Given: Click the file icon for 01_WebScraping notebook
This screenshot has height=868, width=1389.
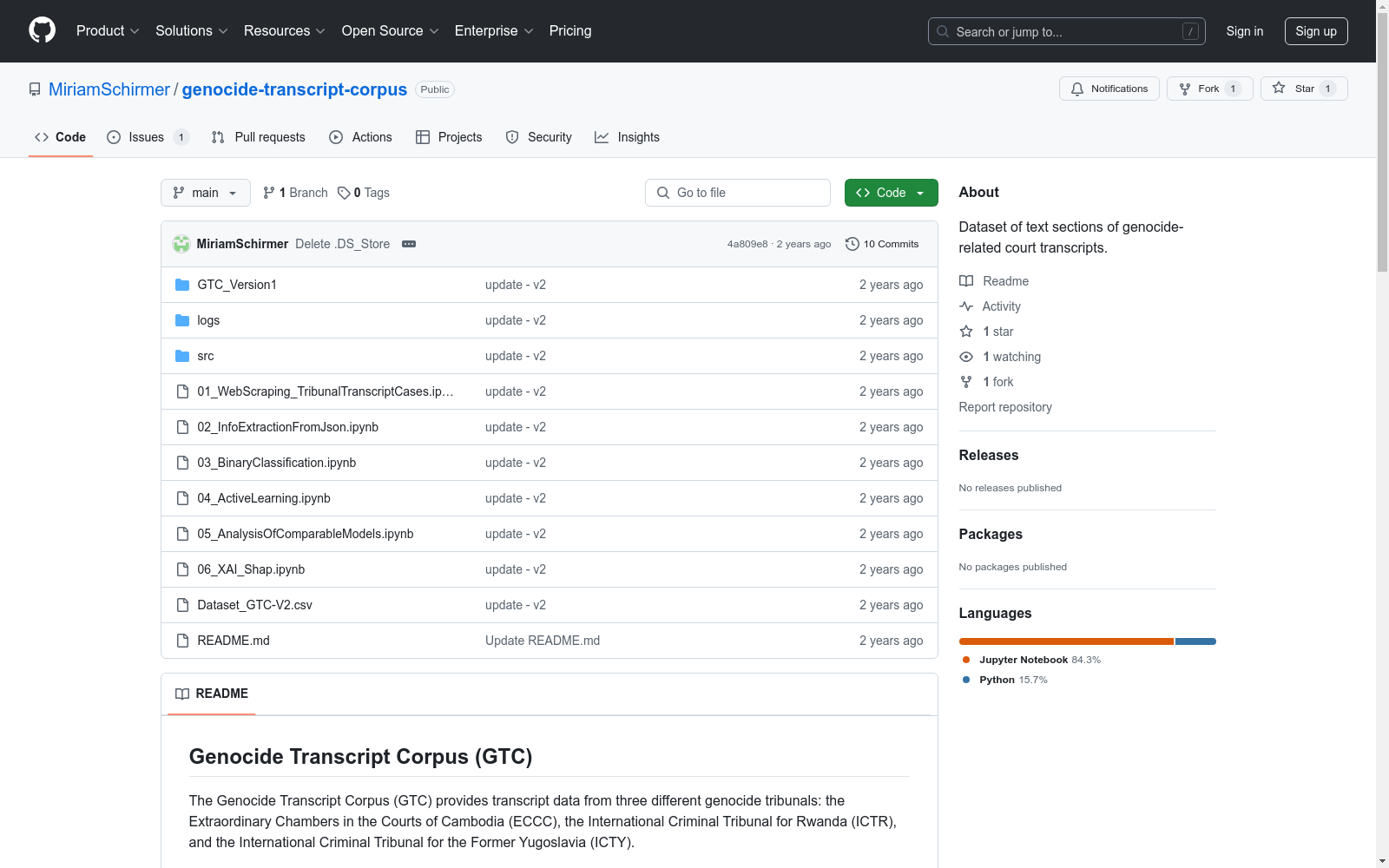Looking at the screenshot, I should (x=182, y=391).
